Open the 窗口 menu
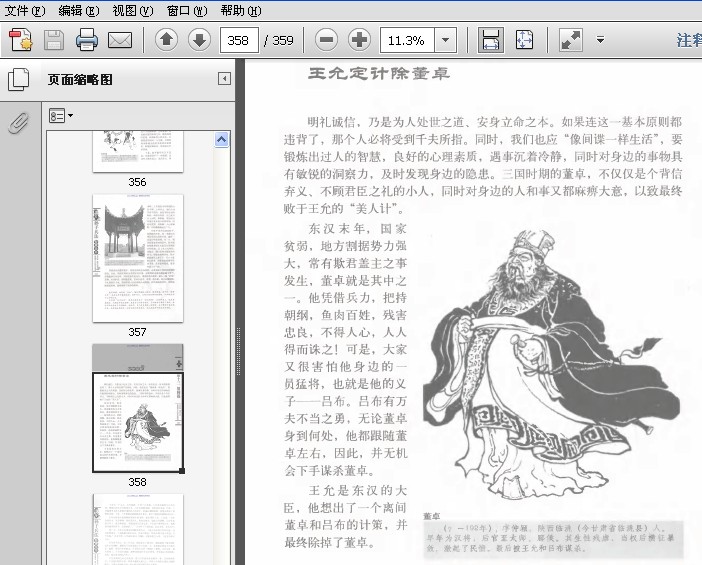 187,10
